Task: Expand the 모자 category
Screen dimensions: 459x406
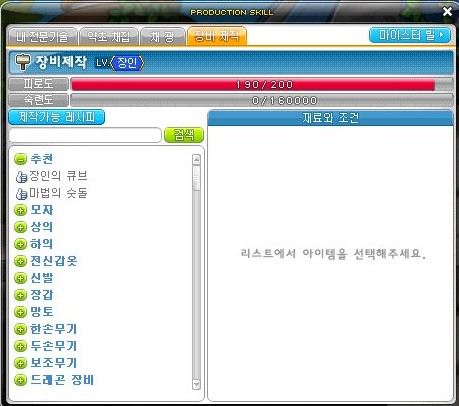Action: coord(20,210)
